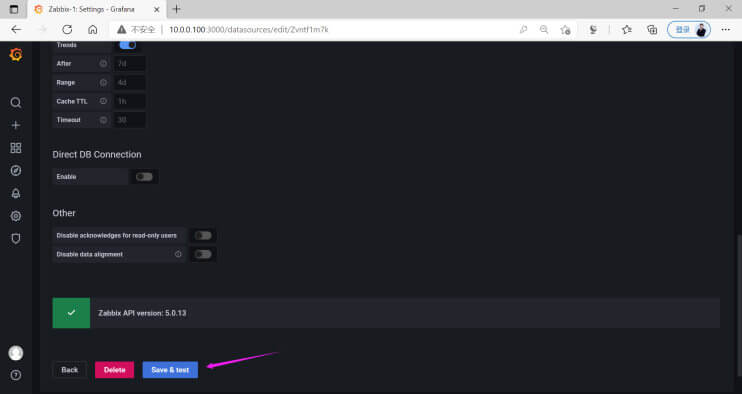Image resolution: width=742 pixels, height=394 pixels.
Task: Reload the page with refresh icon
Action: (67, 29)
